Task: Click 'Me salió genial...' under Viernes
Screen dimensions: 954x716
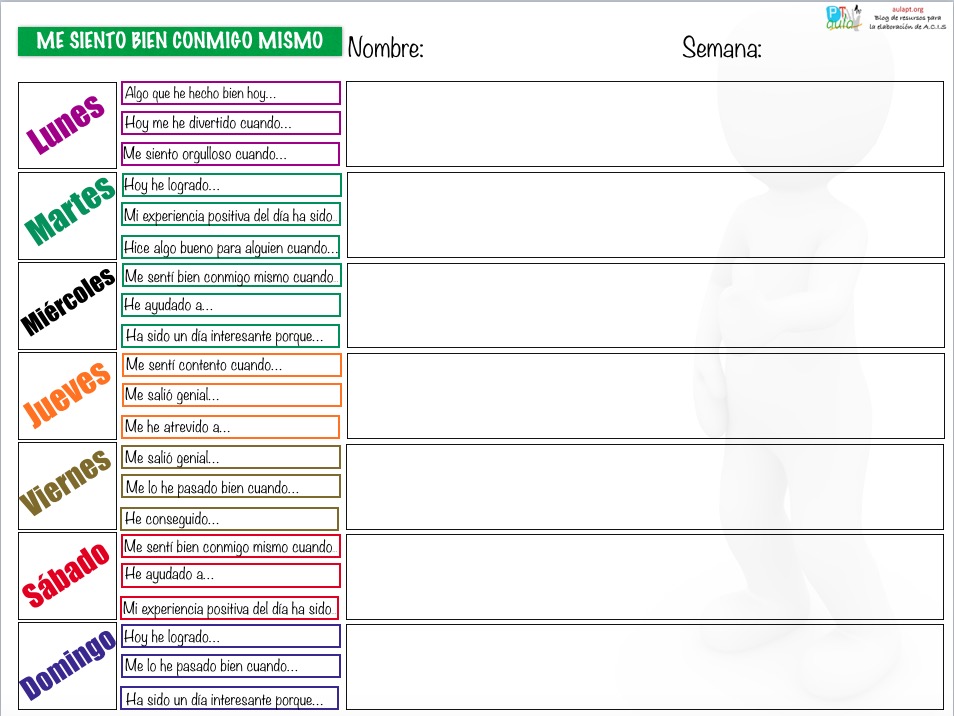Action: (231, 457)
